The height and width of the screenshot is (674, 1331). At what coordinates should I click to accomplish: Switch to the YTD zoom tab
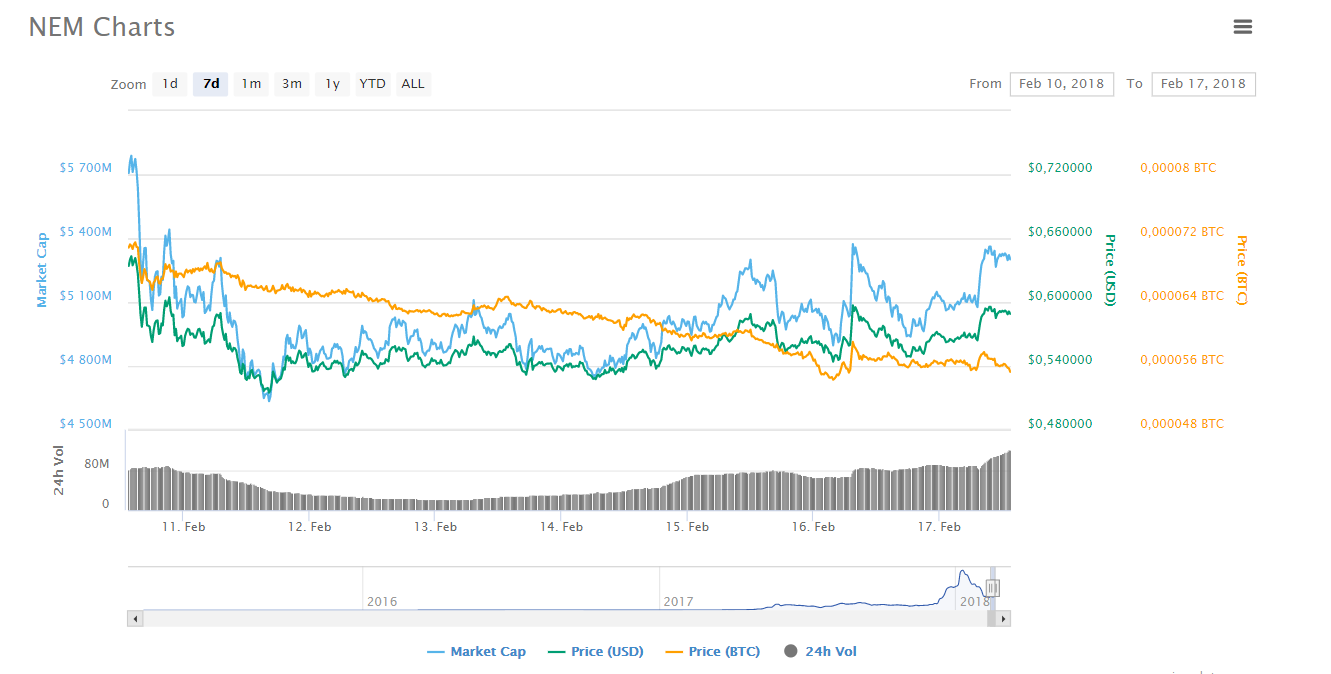click(371, 84)
